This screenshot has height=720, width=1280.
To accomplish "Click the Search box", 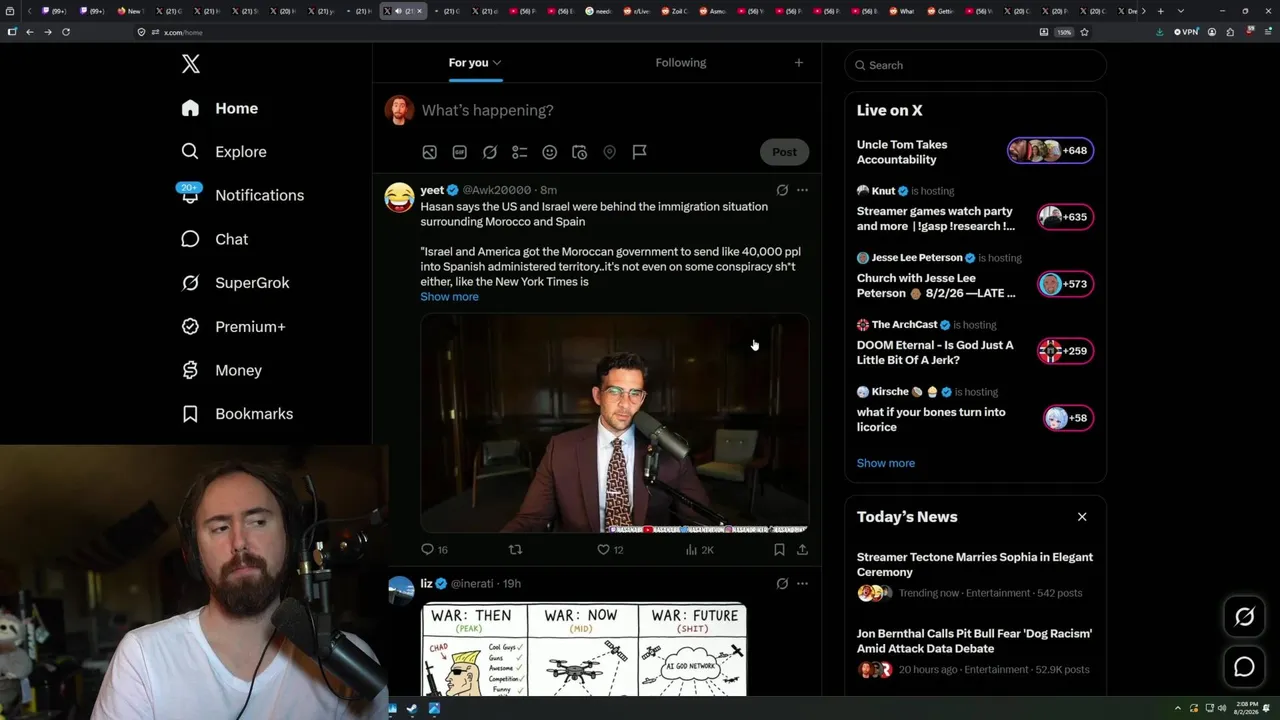I will pyautogui.click(x=976, y=65).
